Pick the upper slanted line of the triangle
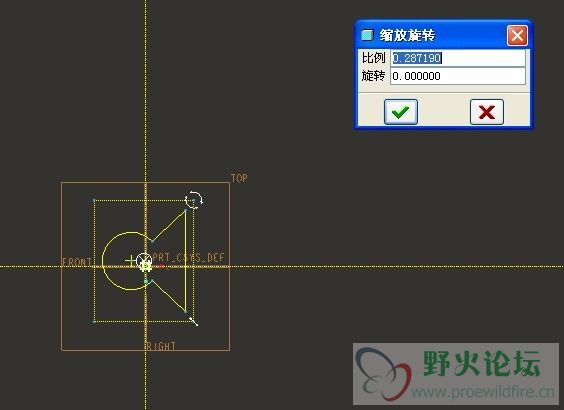This screenshot has height=410, width=564. coord(168,226)
